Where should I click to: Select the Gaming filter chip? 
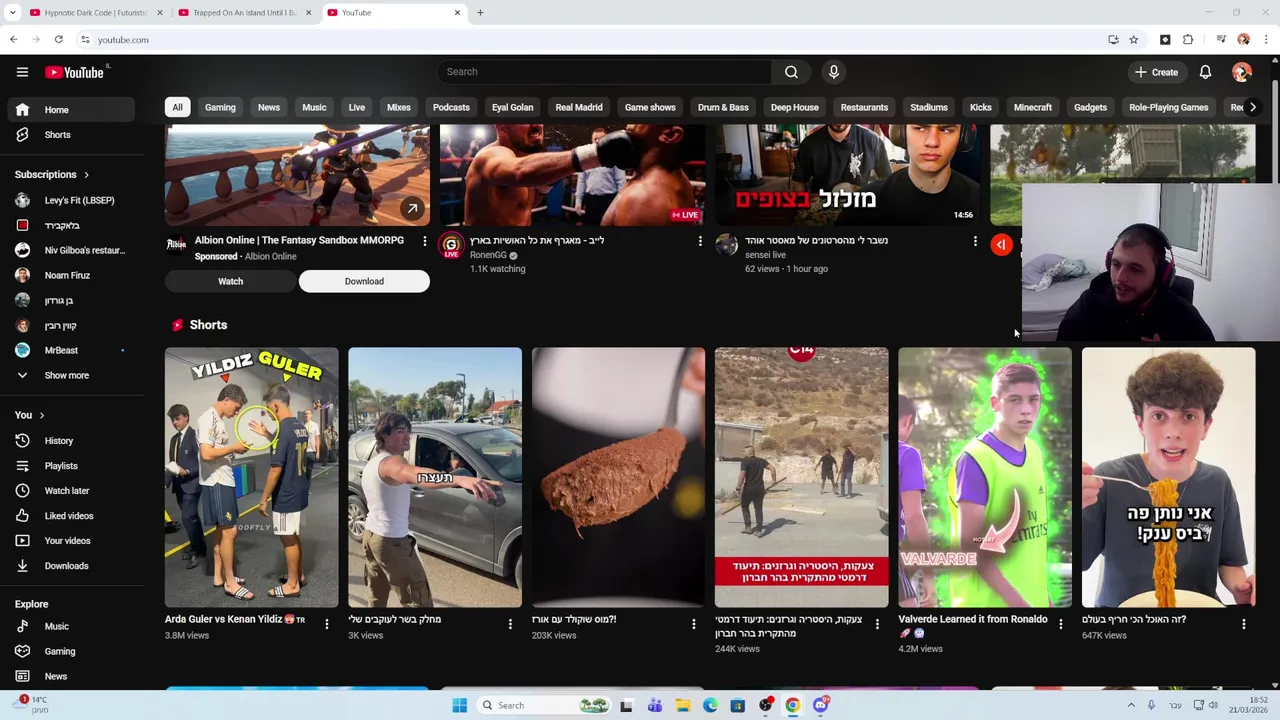coord(220,108)
